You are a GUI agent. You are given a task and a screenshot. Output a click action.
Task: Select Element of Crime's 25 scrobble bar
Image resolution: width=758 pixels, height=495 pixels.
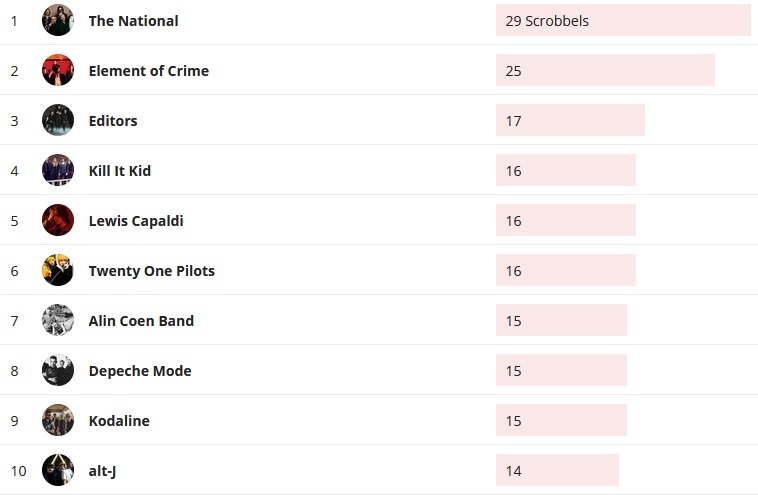(605, 71)
